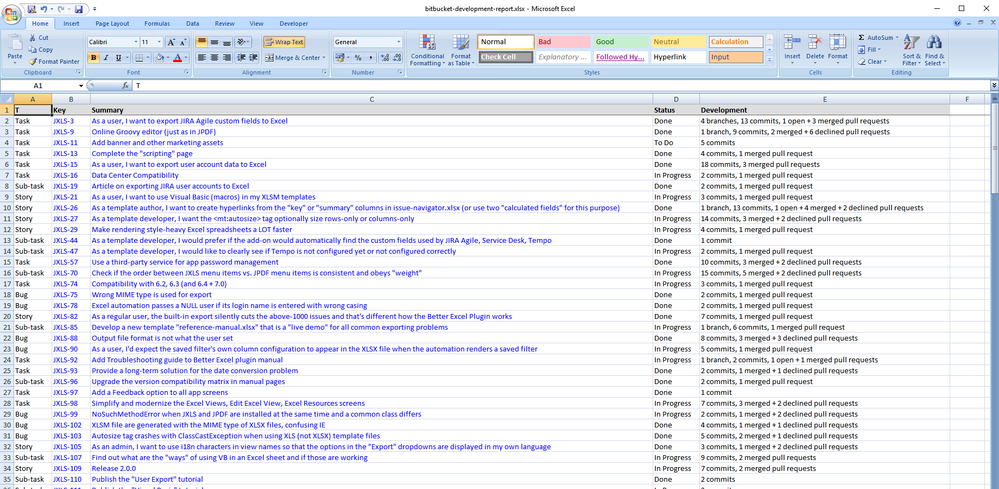Image resolution: width=999 pixels, height=489 pixels.
Task: Decrease the cell indent
Action: point(241,57)
